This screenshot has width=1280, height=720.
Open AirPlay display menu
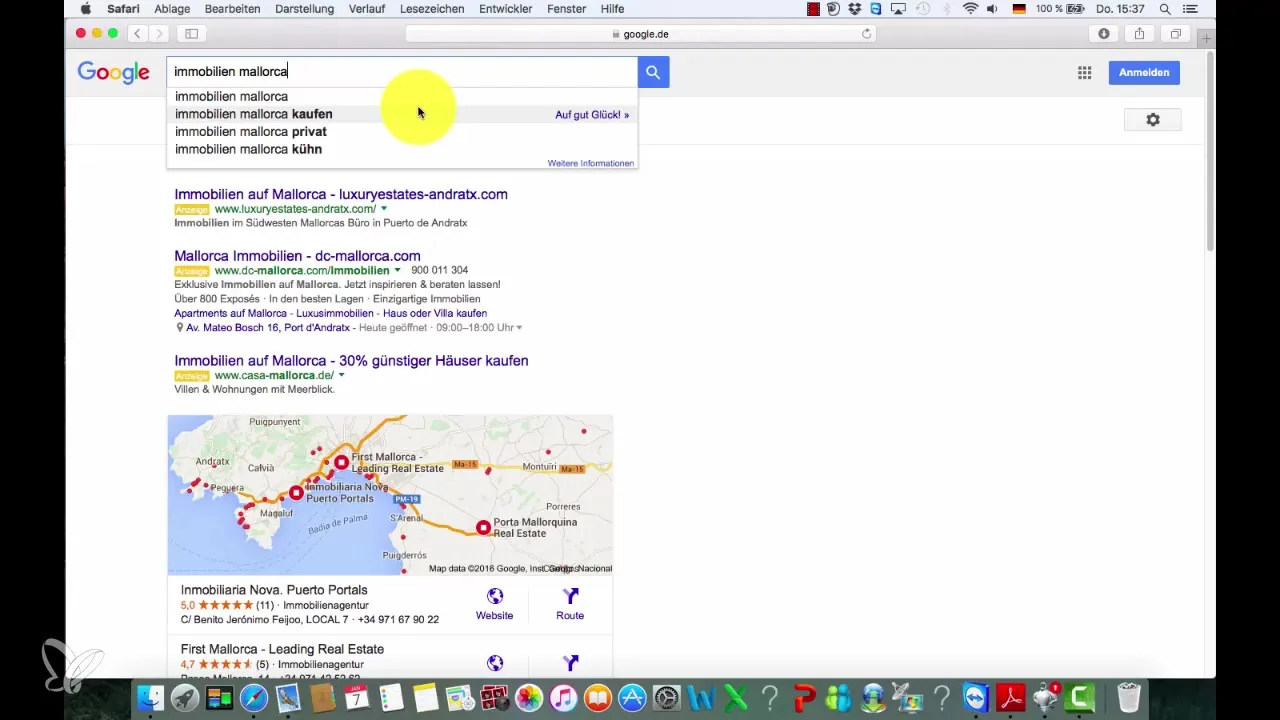click(899, 8)
